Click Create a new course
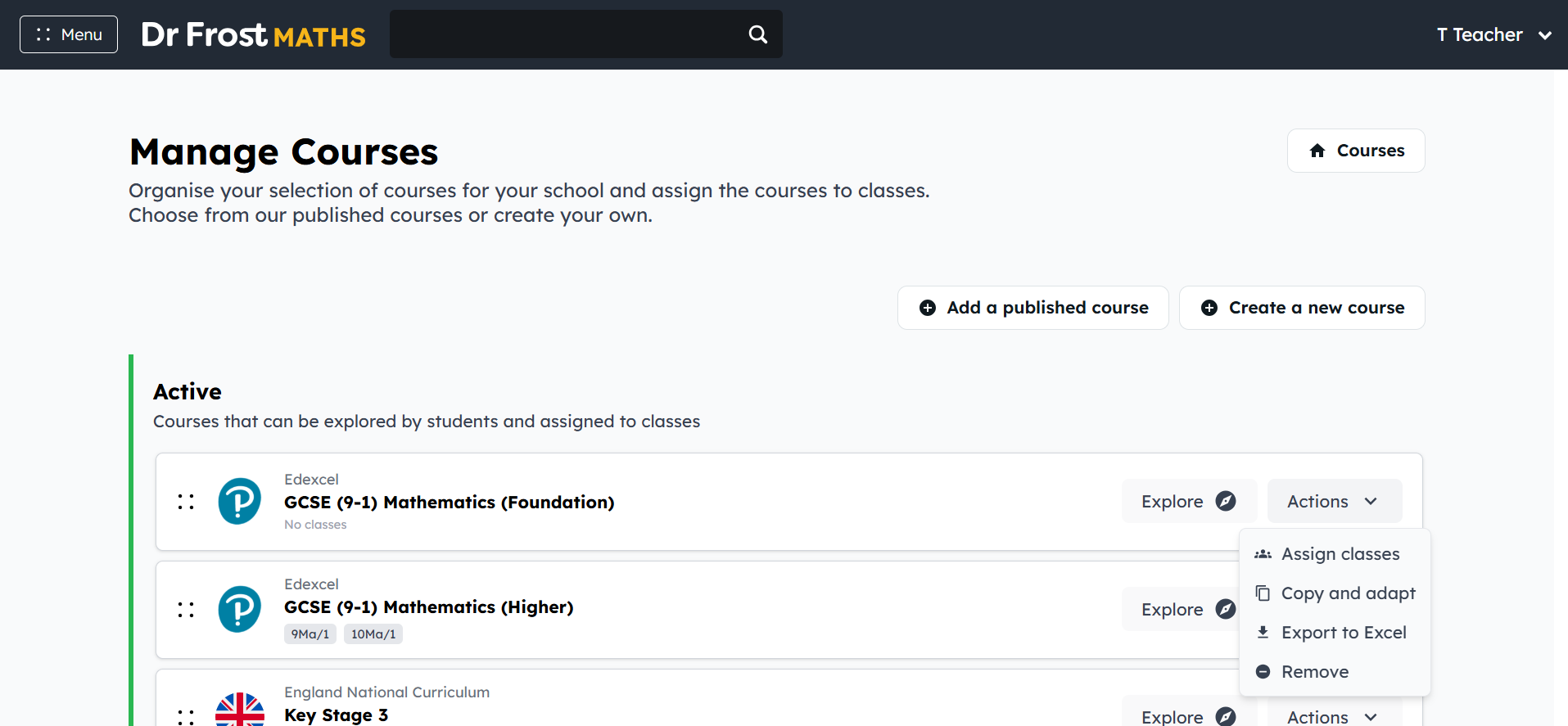This screenshot has width=1568, height=726. click(x=1302, y=308)
